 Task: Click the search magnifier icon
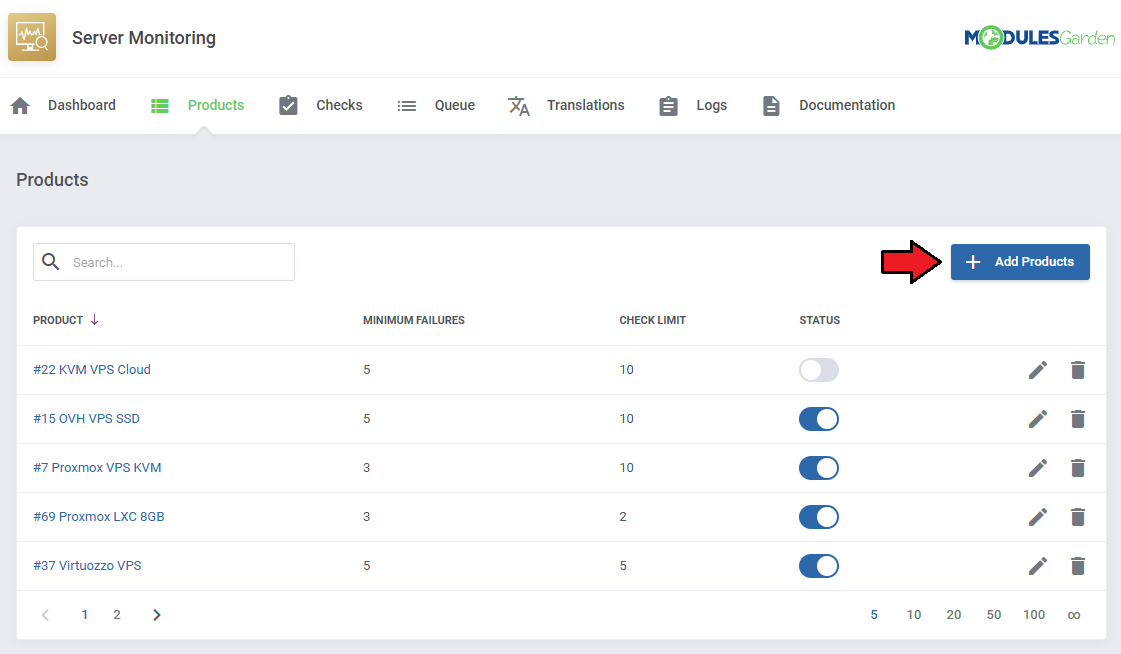coord(51,262)
